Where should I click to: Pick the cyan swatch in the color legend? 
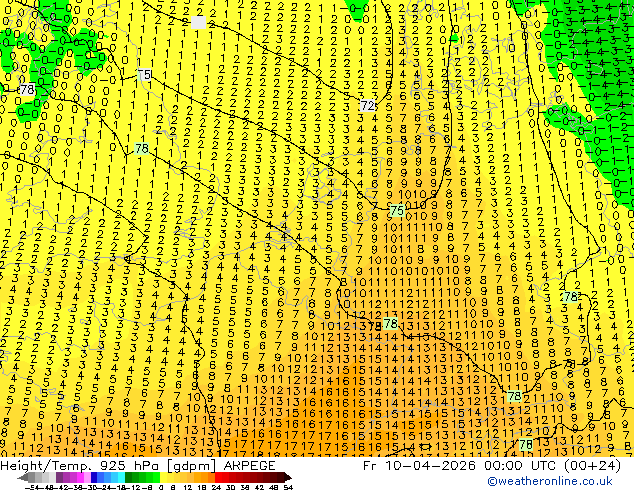(x=121, y=477)
